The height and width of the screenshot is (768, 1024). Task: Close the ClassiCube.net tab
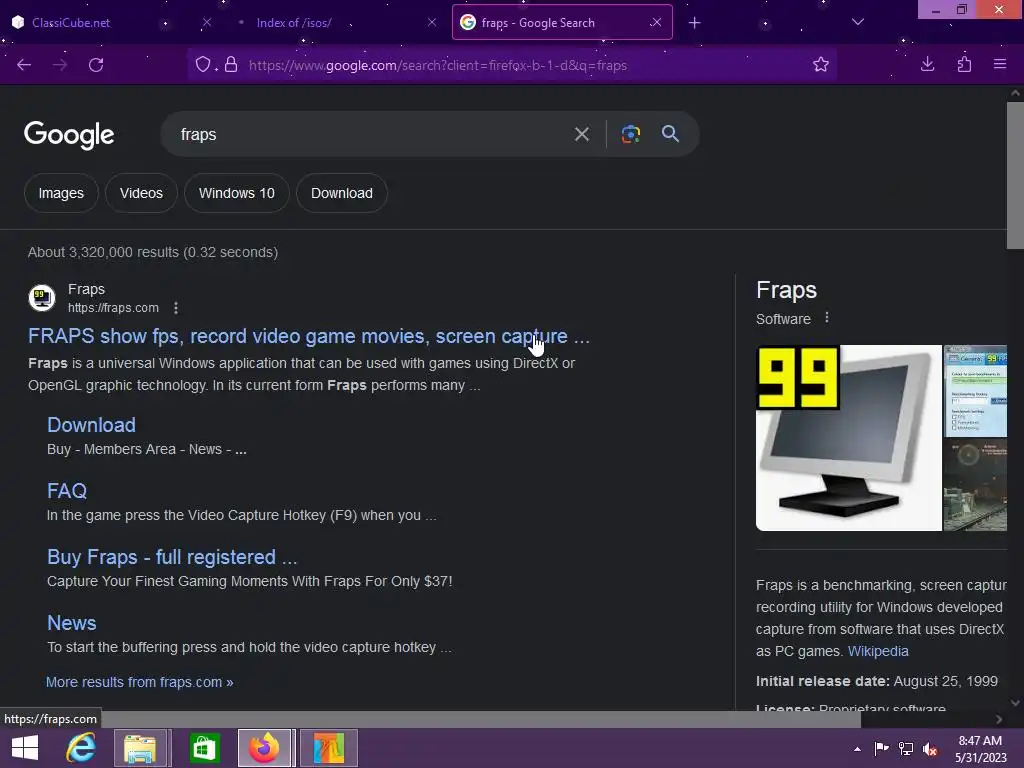click(x=206, y=22)
